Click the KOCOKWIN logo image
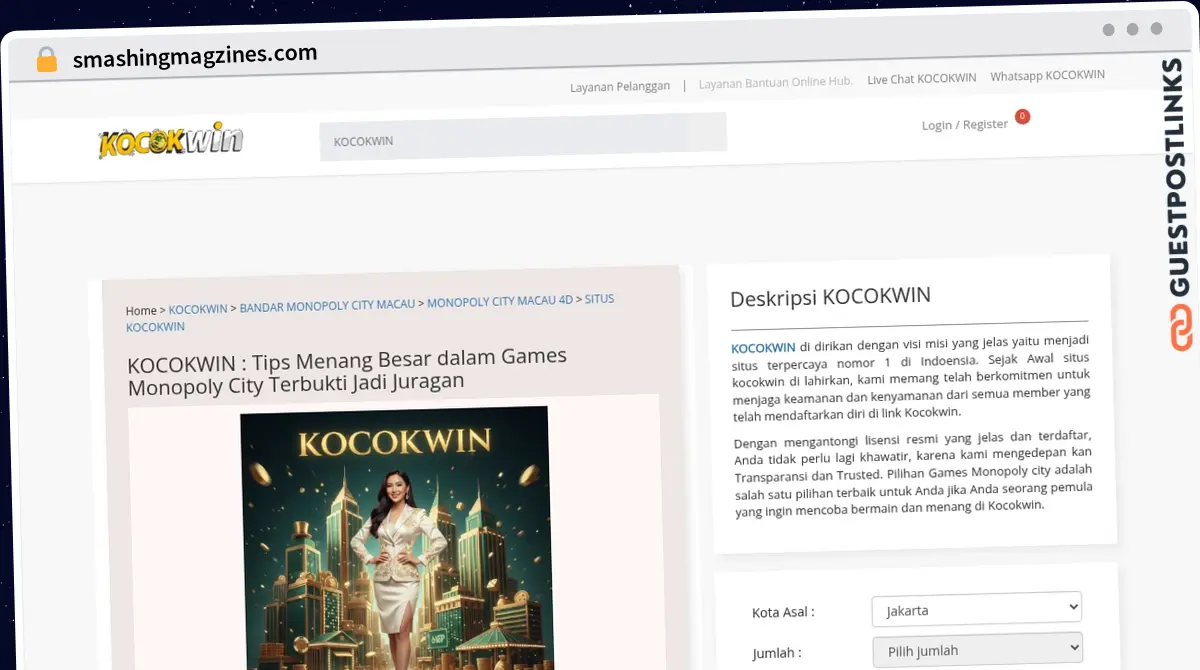This screenshot has width=1200, height=670. point(170,141)
